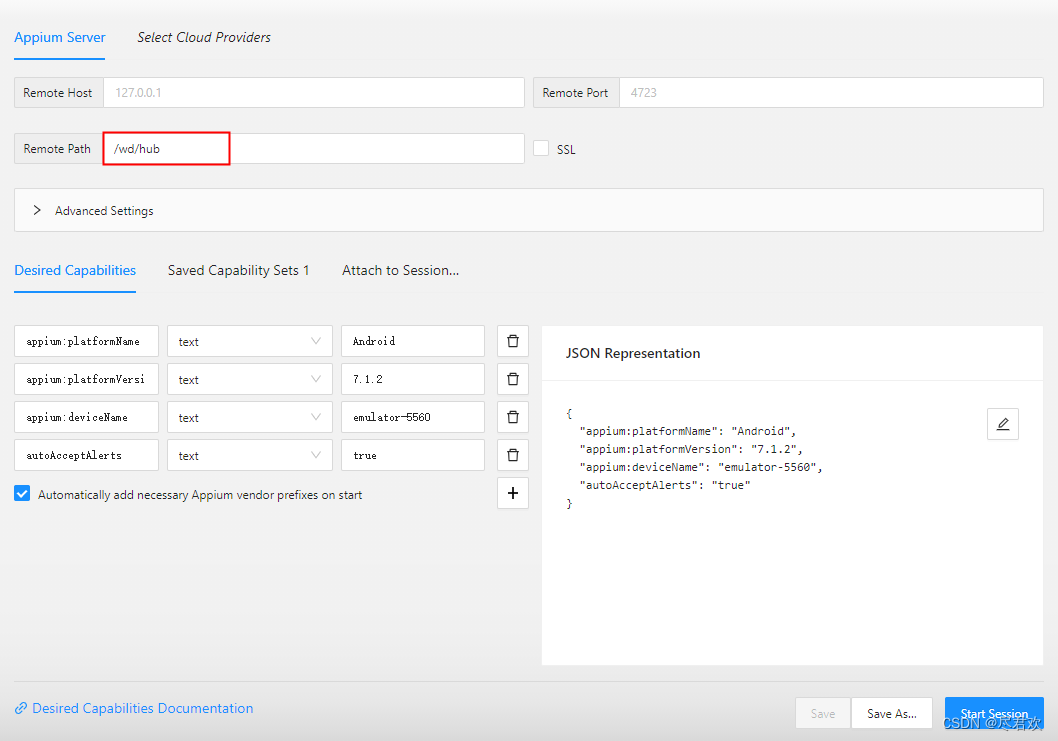Toggle the SSL checkbox
The width and height of the screenshot is (1058, 741).
pyautogui.click(x=540, y=148)
